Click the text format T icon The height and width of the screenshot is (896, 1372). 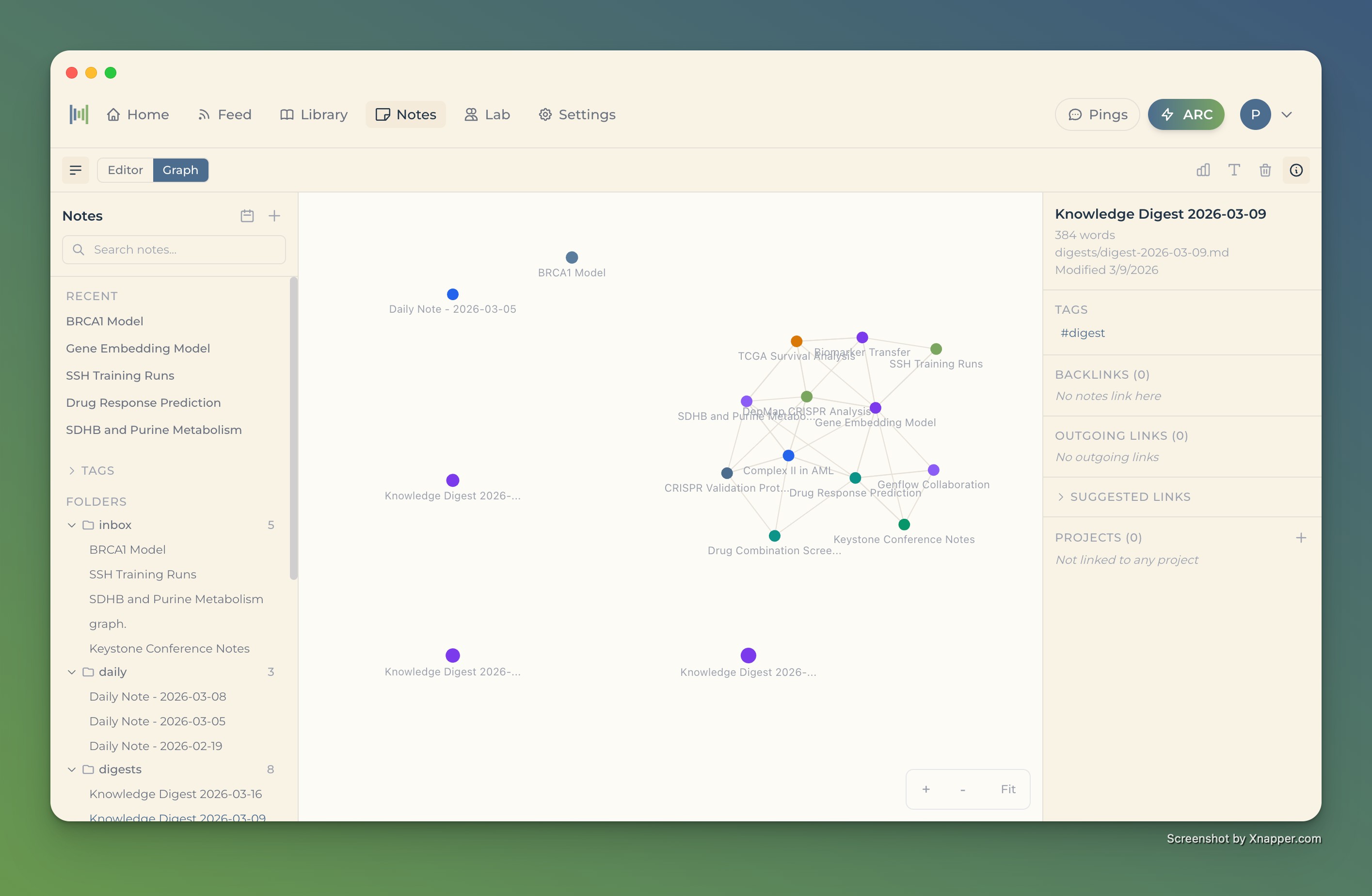coord(1234,170)
